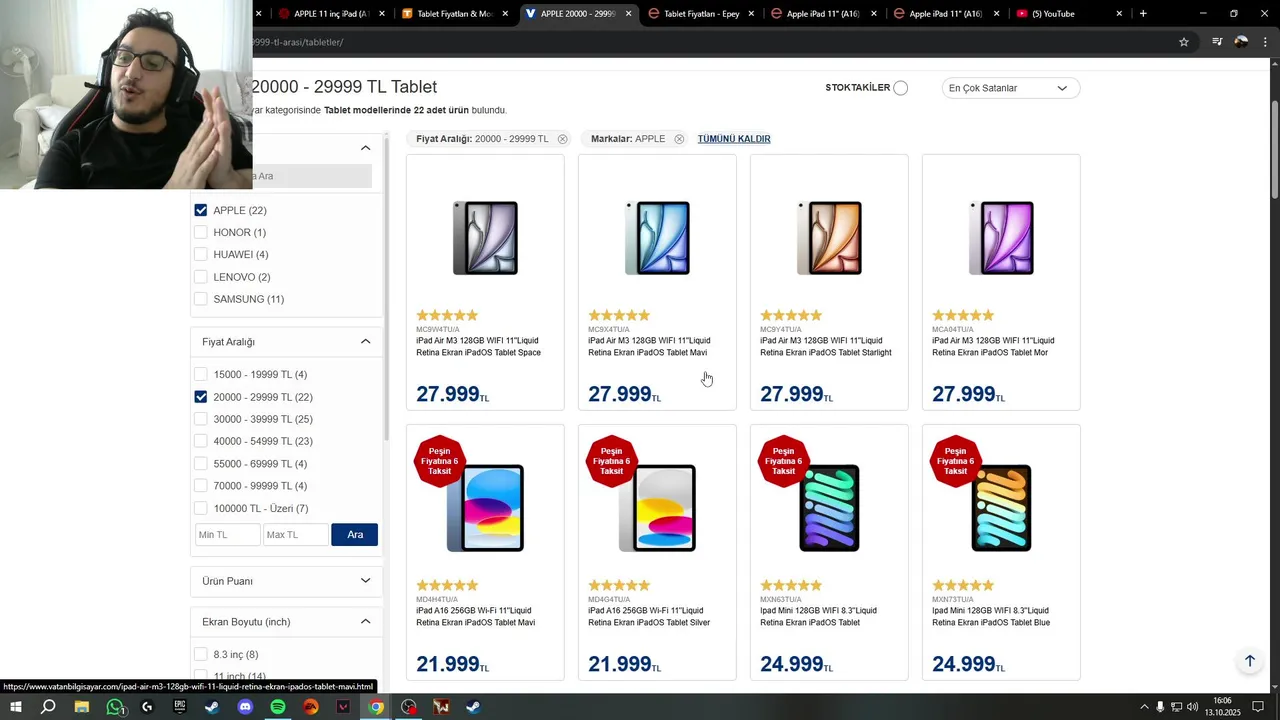Image resolution: width=1280 pixels, height=720 pixels.
Task: Remove the Fiyat Aralığı filter chip
Action: point(563,139)
